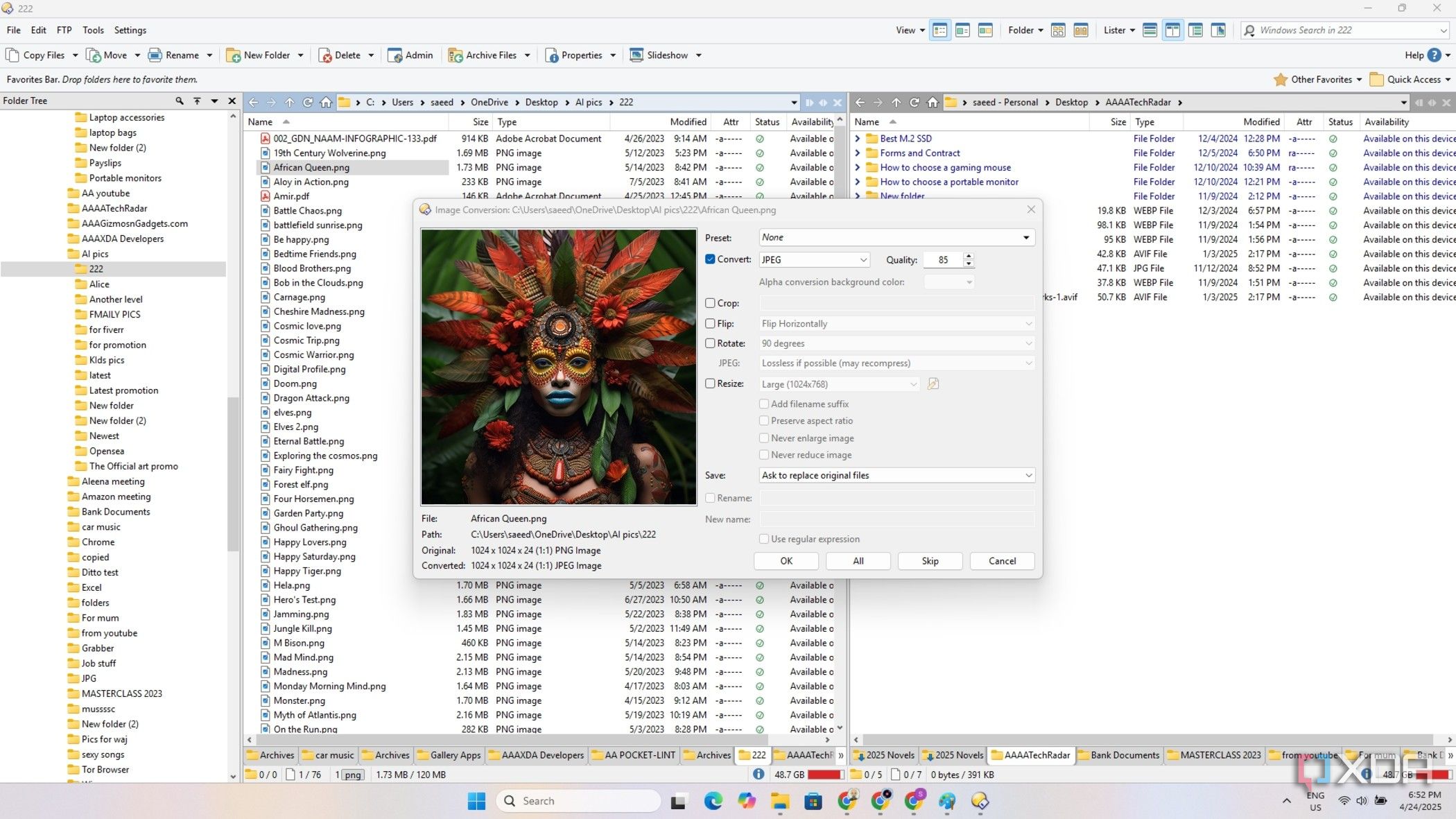Uncheck the Convert checkbox
Viewport: 1456px width, 819px height.
coord(710,259)
